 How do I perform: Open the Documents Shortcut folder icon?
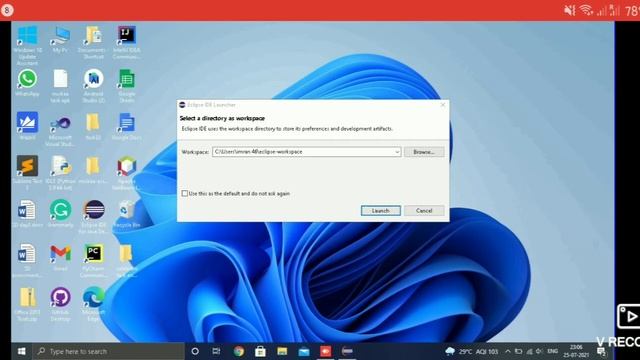coord(93,42)
